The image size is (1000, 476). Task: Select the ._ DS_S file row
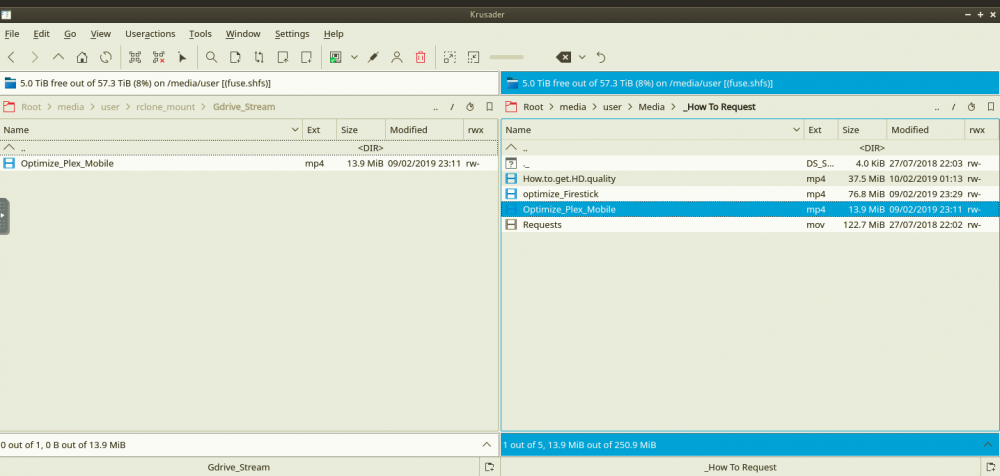pos(750,163)
